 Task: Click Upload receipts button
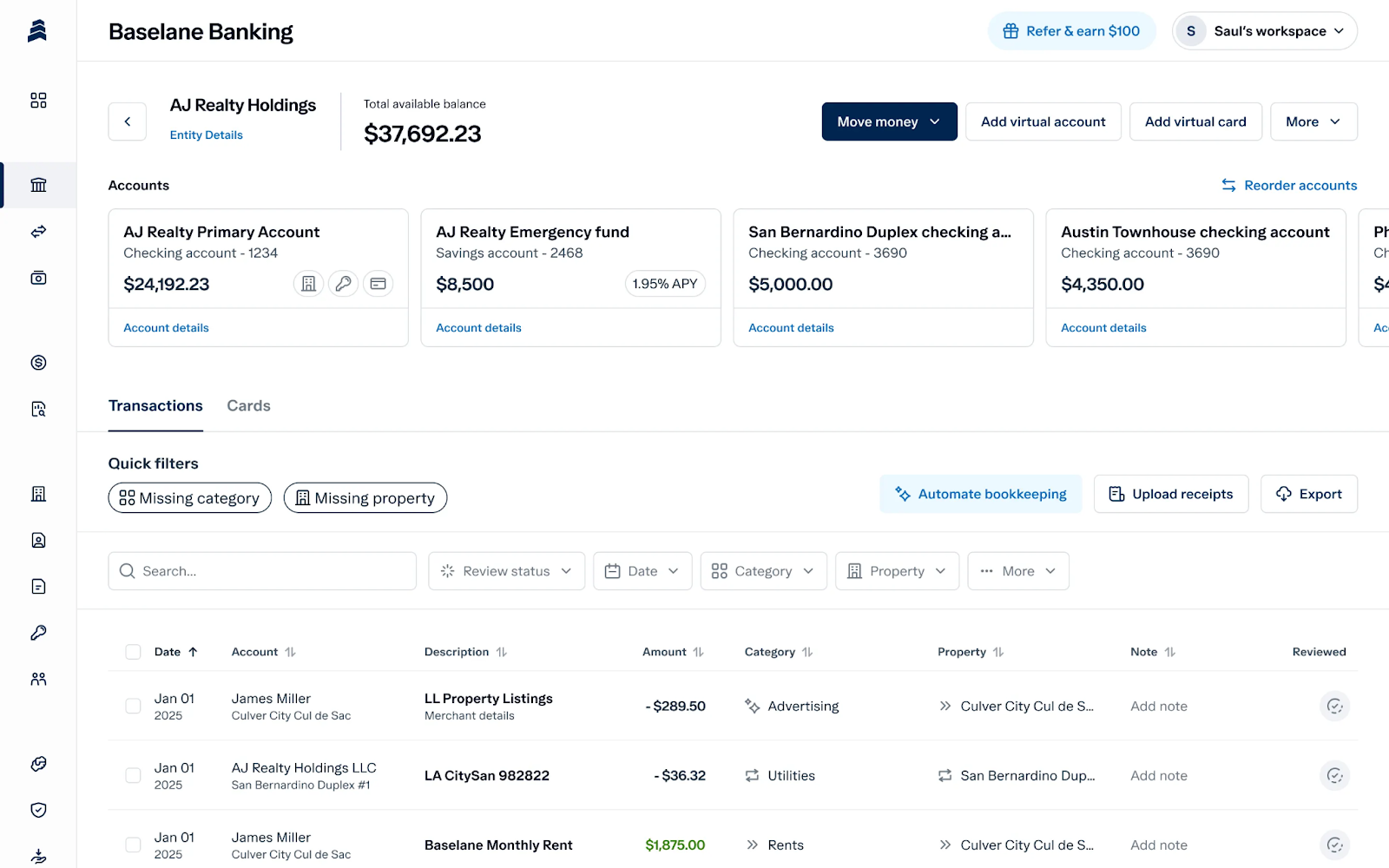(1171, 494)
